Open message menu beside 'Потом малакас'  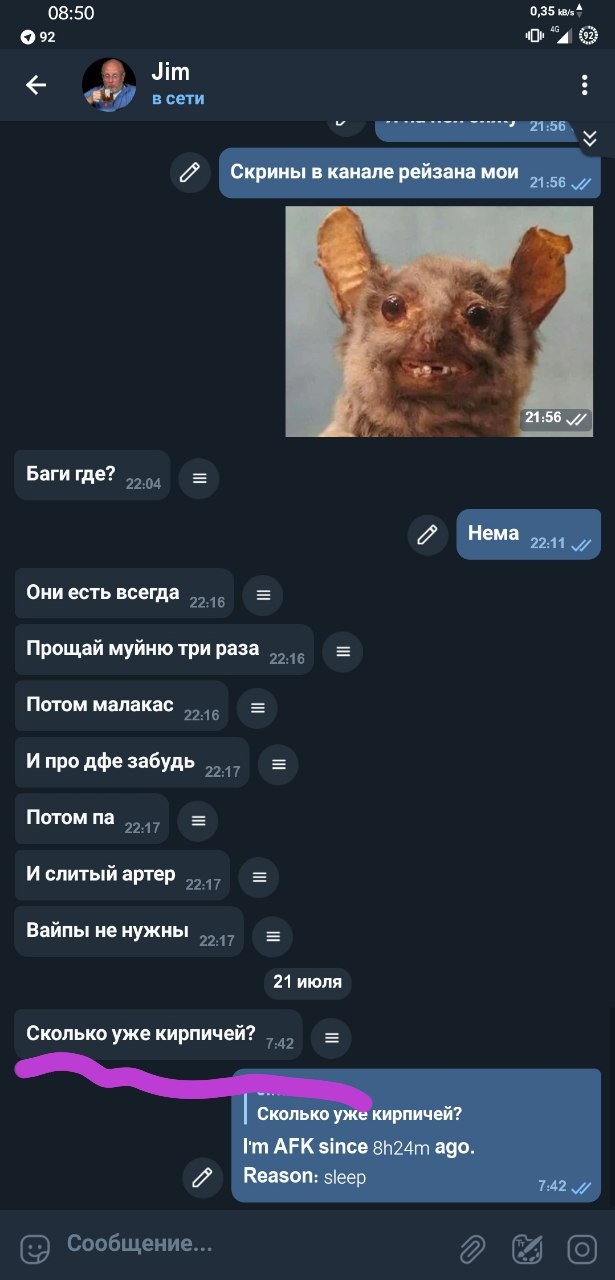pos(257,707)
